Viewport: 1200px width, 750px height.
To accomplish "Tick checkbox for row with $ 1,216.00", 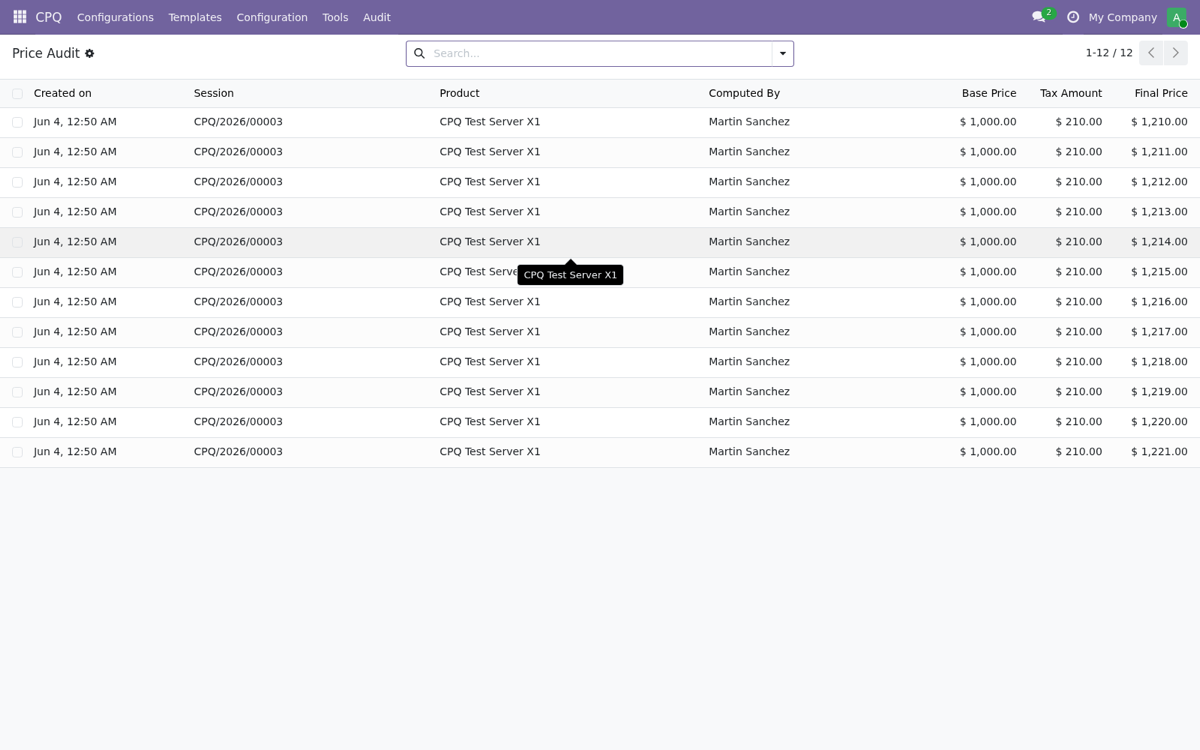I will point(17,302).
